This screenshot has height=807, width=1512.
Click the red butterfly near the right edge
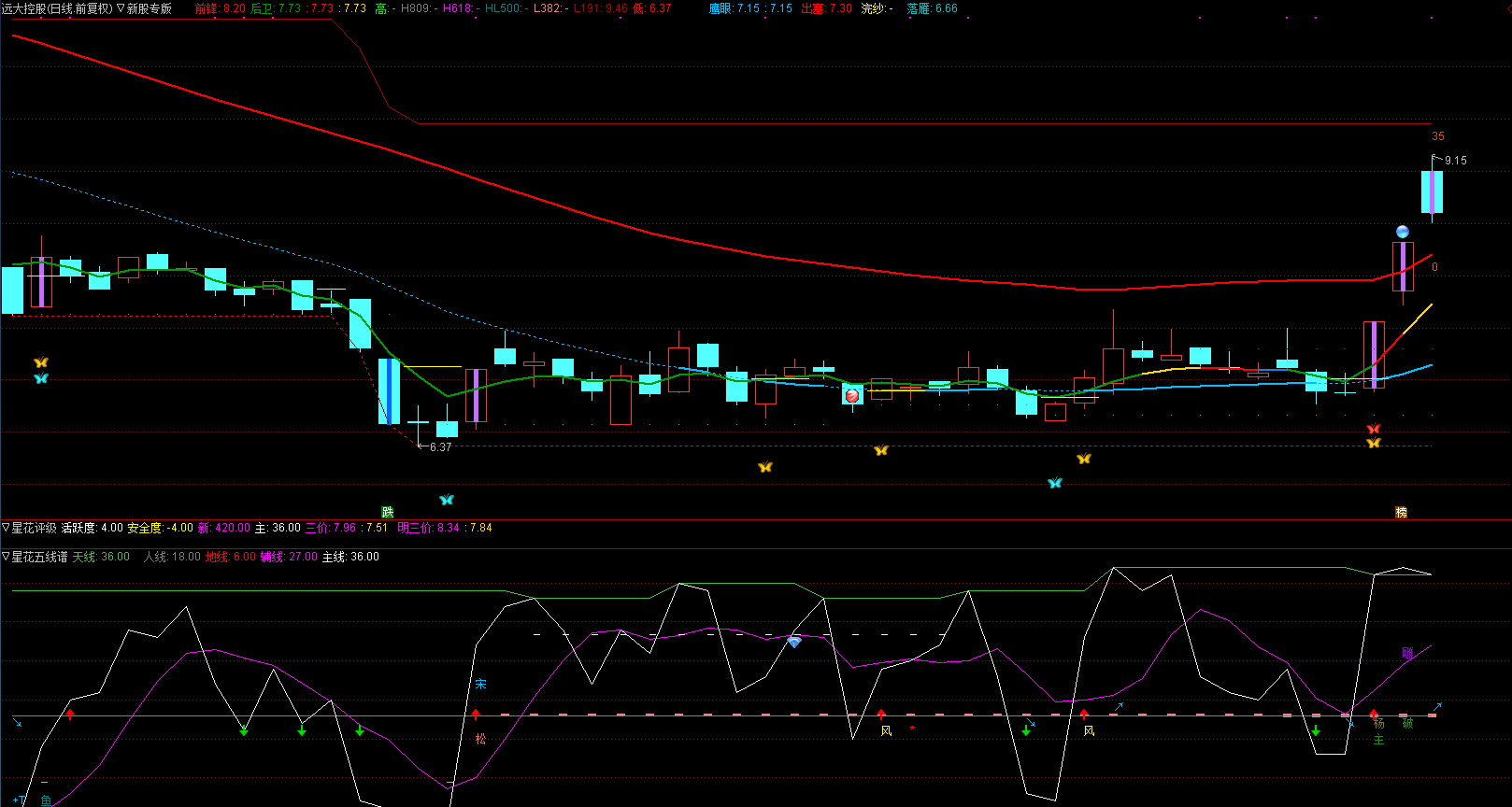(1374, 429)
